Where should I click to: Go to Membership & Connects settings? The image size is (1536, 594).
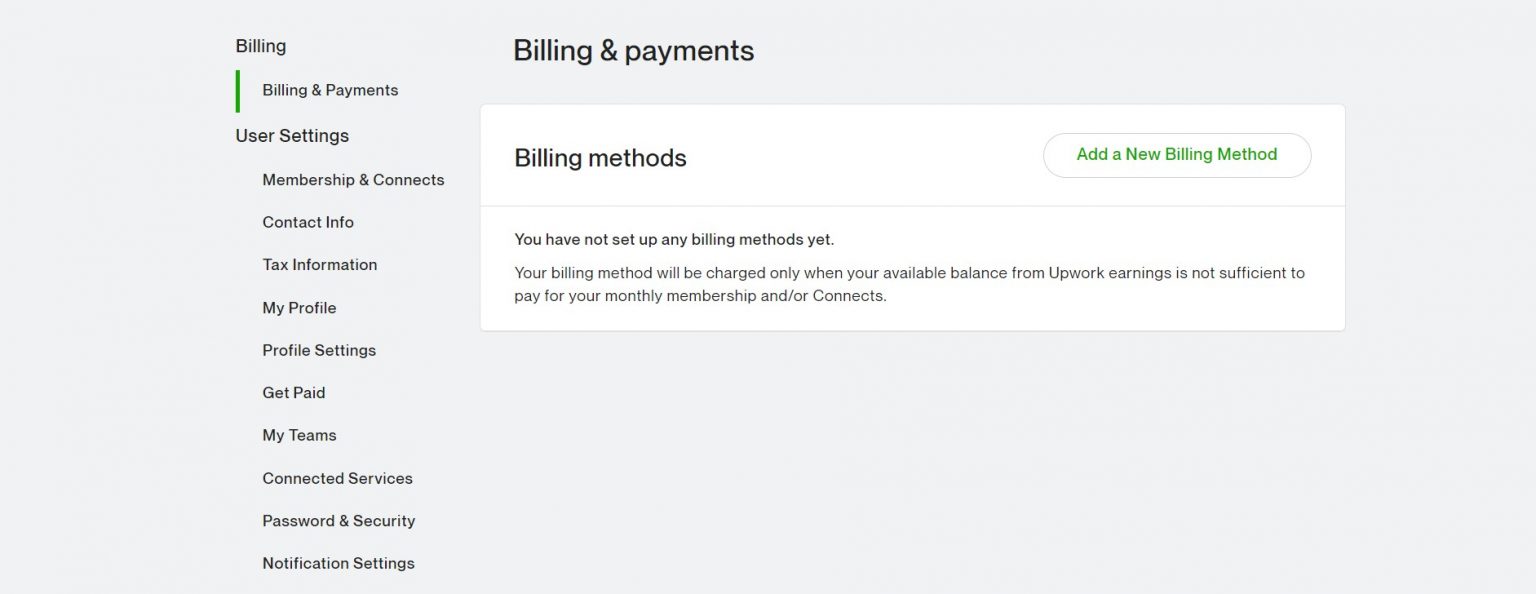(x=353, y=180)
